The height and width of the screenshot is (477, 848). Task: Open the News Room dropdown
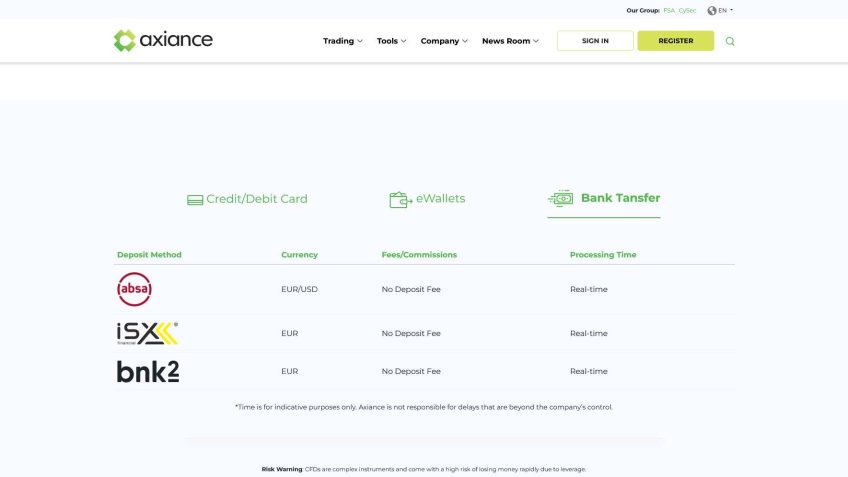tap(510, 41)
